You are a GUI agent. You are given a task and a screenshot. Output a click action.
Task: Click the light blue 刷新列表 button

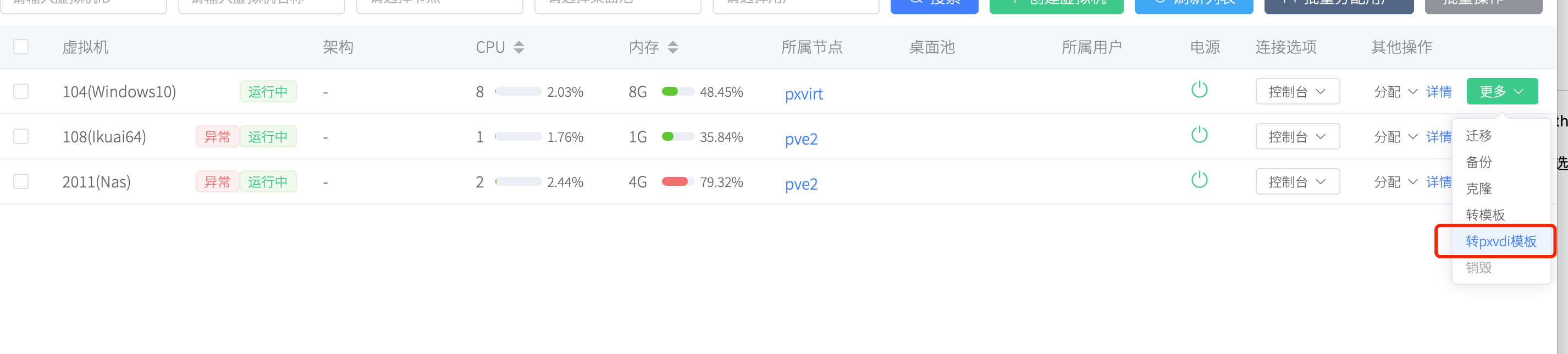click(1193, 5)
